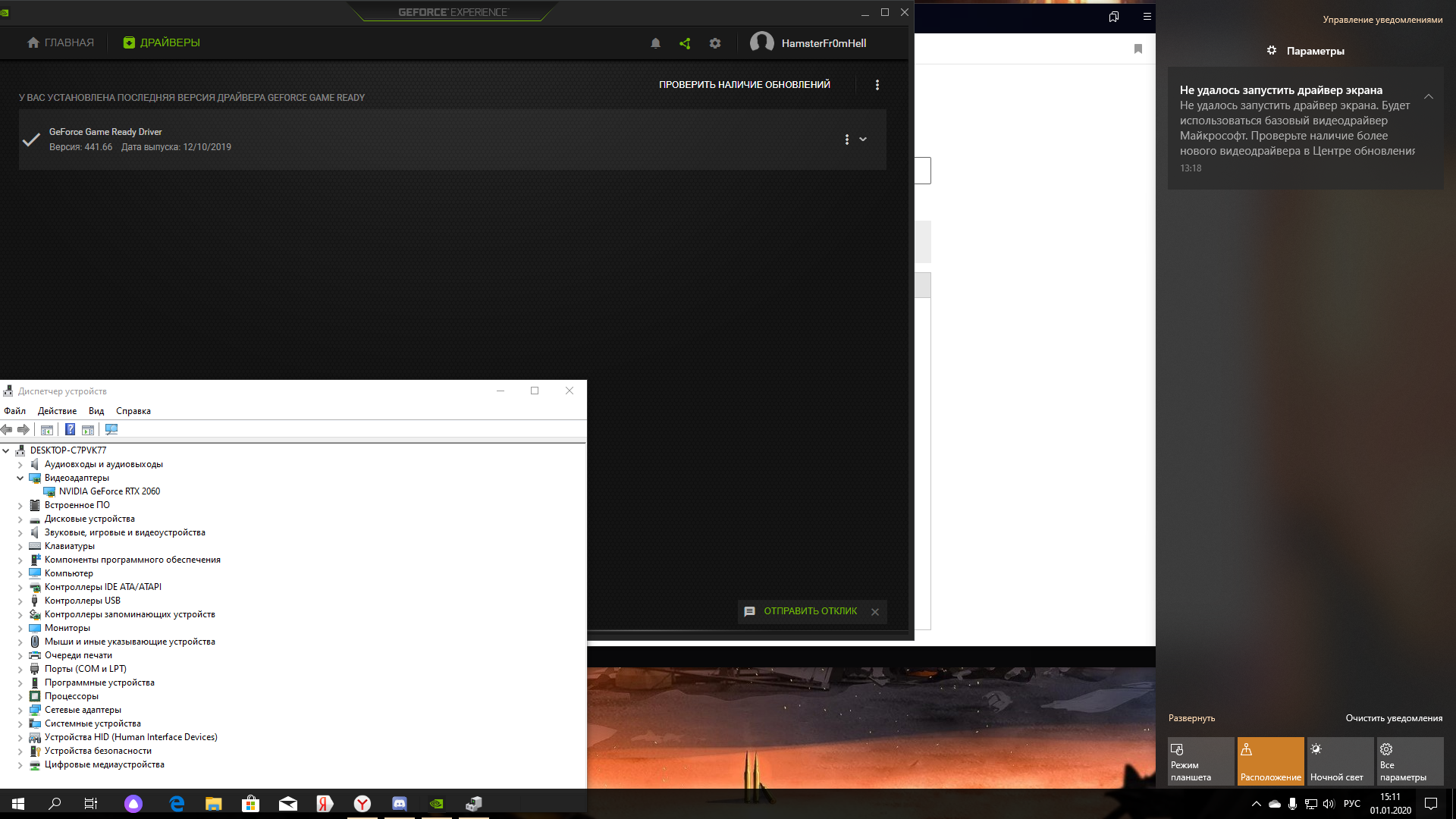Click scan hardware monitor icon in Device Manager
Viewport: 1456px width, 819px height.
[111, 430]
